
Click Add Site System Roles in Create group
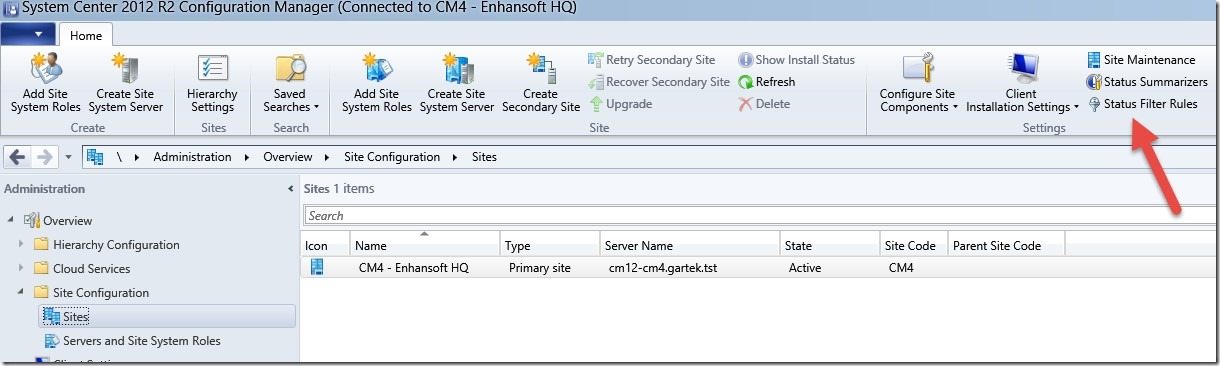(44, 83)
